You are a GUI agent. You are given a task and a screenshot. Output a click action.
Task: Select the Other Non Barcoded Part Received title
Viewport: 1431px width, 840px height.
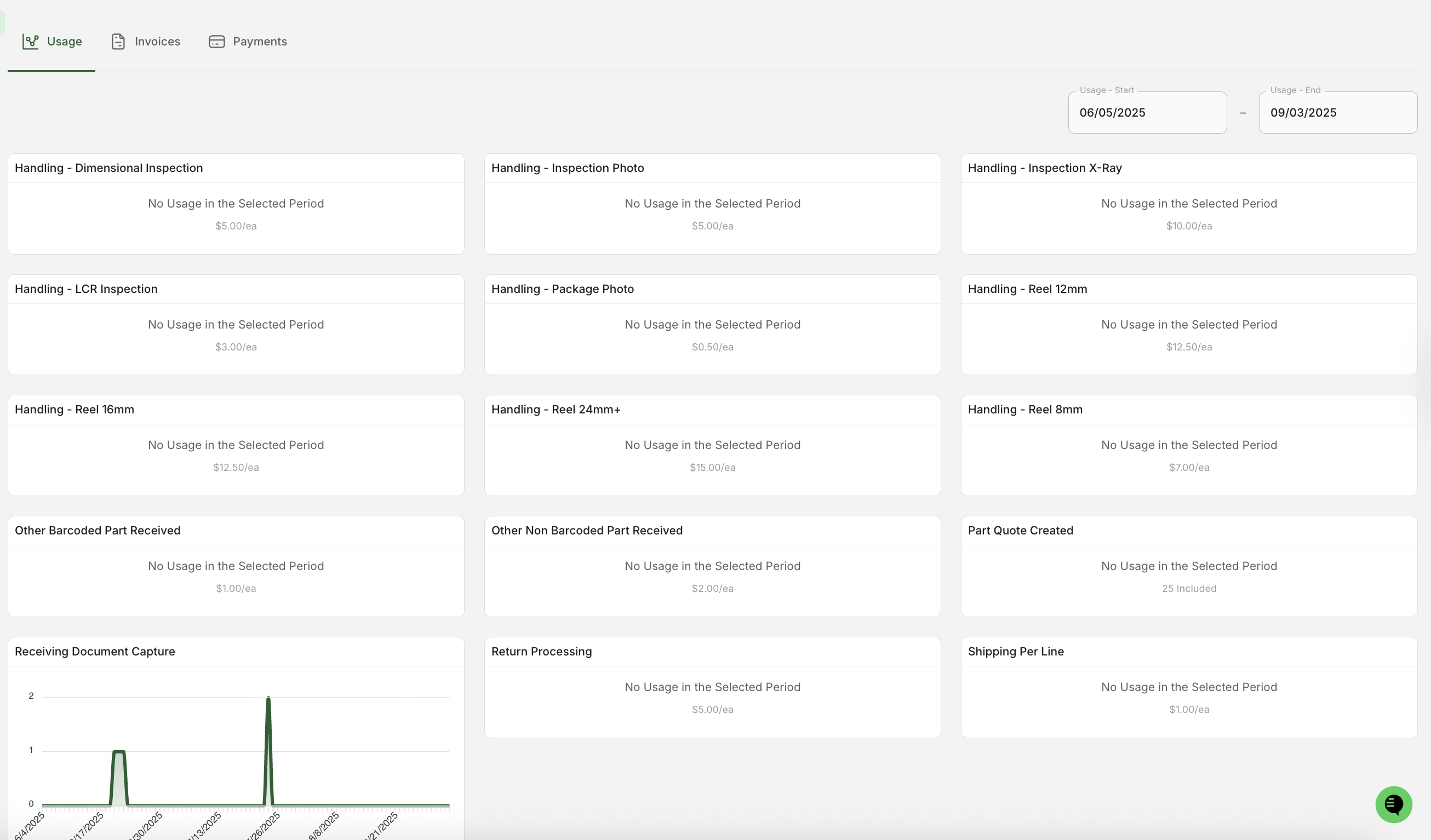(x=587, y=530)
